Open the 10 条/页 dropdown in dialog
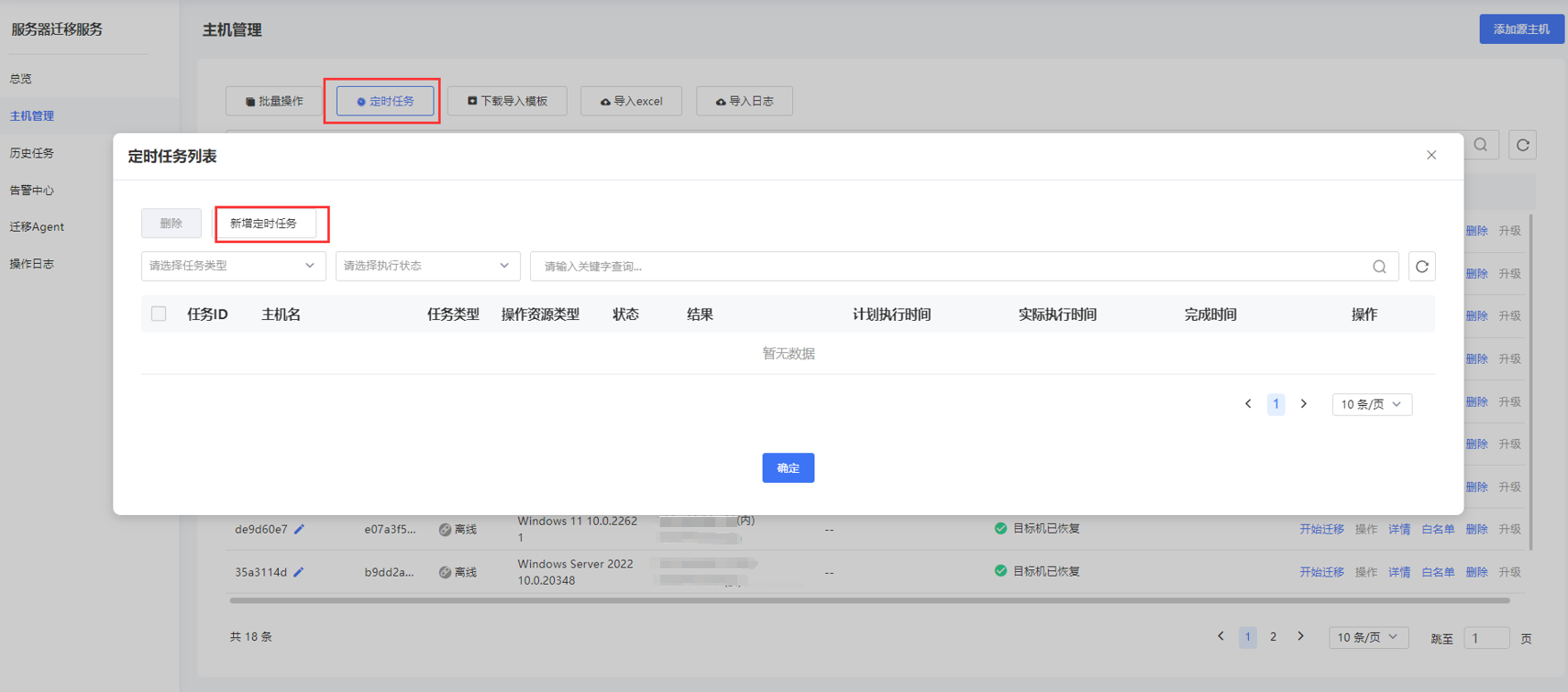This screenshot has width=1568, height=692. point(1372,404)
